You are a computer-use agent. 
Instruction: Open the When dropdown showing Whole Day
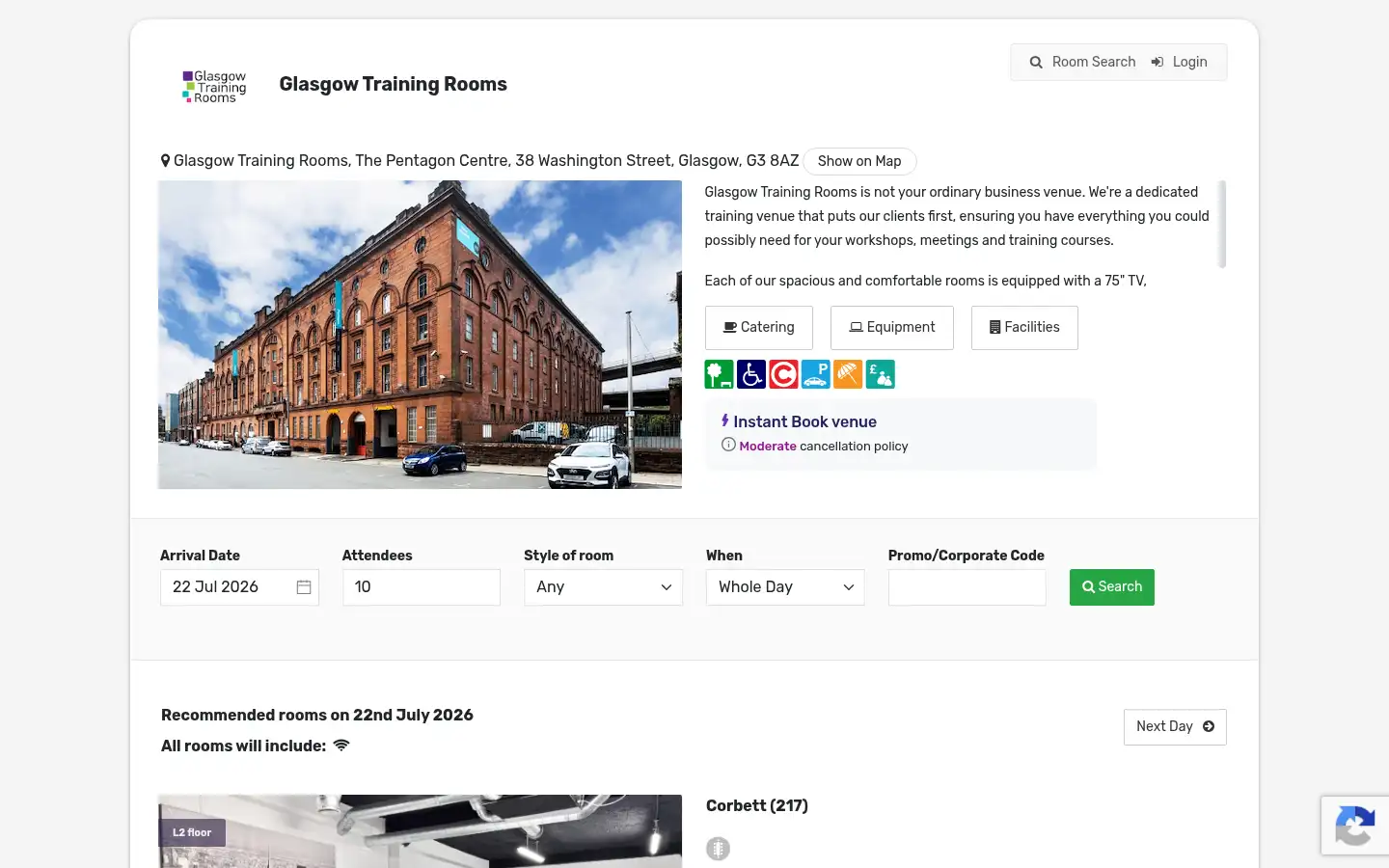785,587
